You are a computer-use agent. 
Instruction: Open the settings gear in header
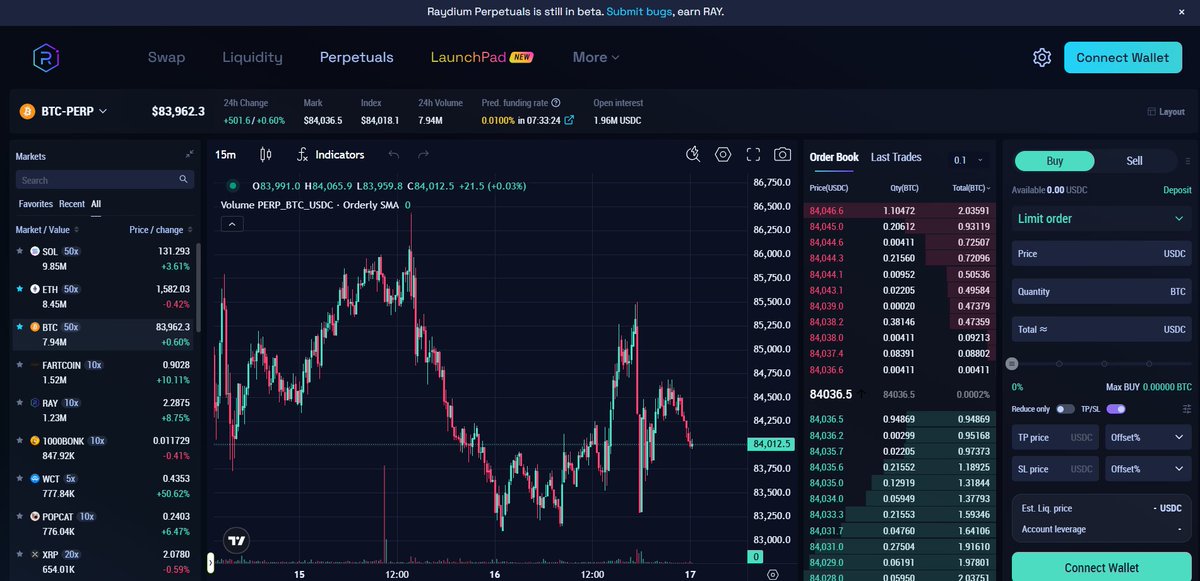click(x=1042, y=57)
